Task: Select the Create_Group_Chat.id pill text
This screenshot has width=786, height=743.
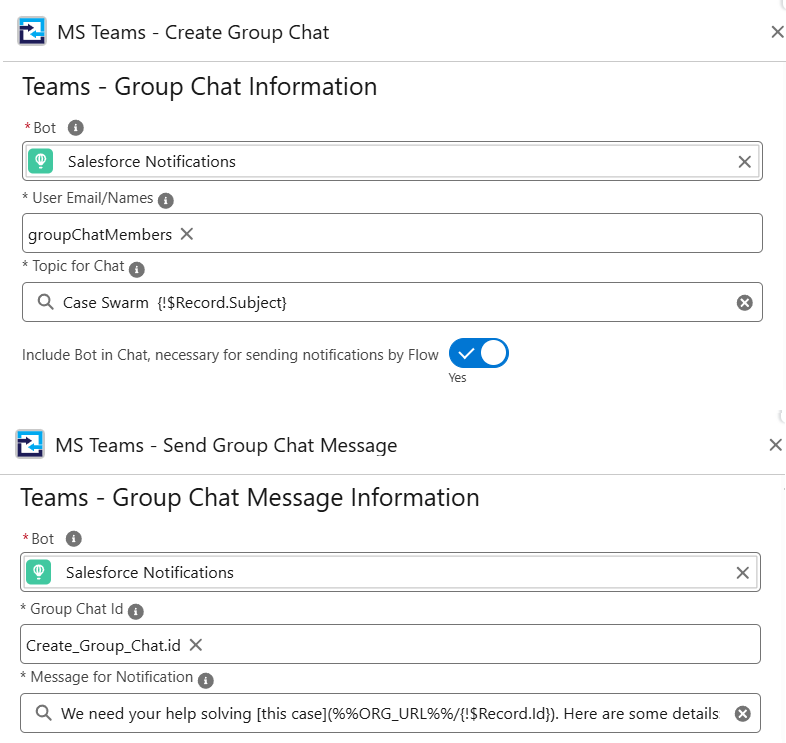Action: pos(103,646)
